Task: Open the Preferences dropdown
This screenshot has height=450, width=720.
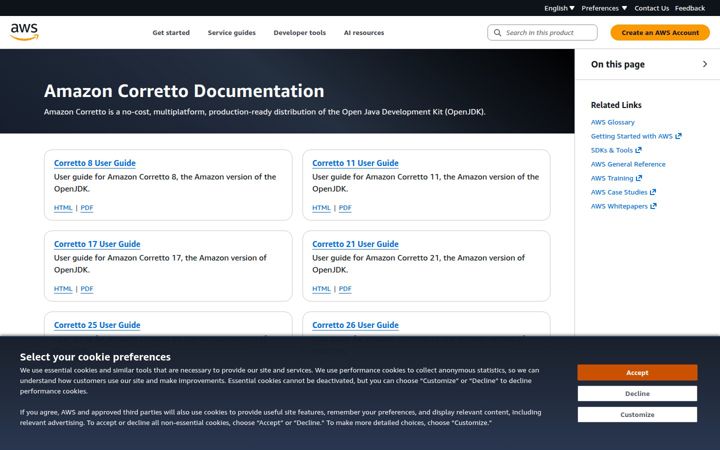Action: coord(604,8)
